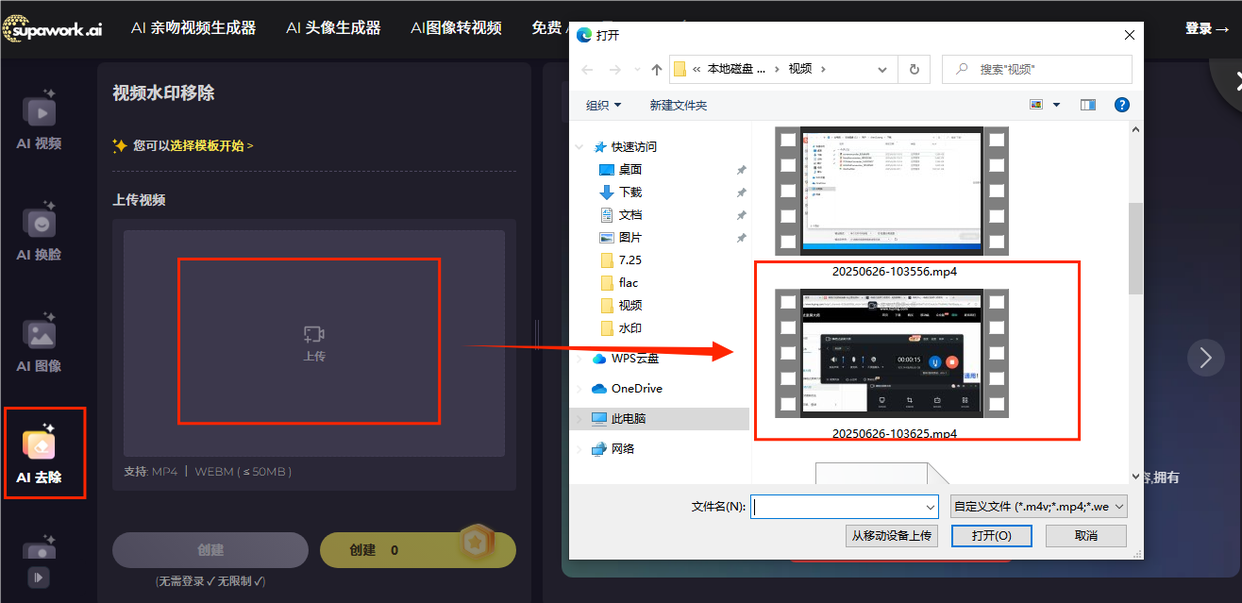Click the gray 创建 button

pyautogui.click(x=210, y=550)
